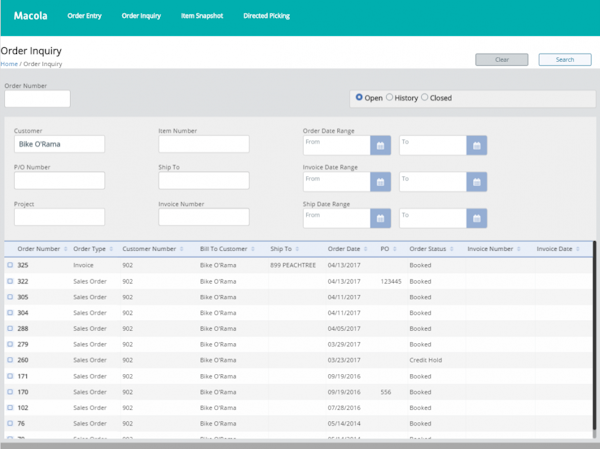Click the Macola logo

pos(31,16)
